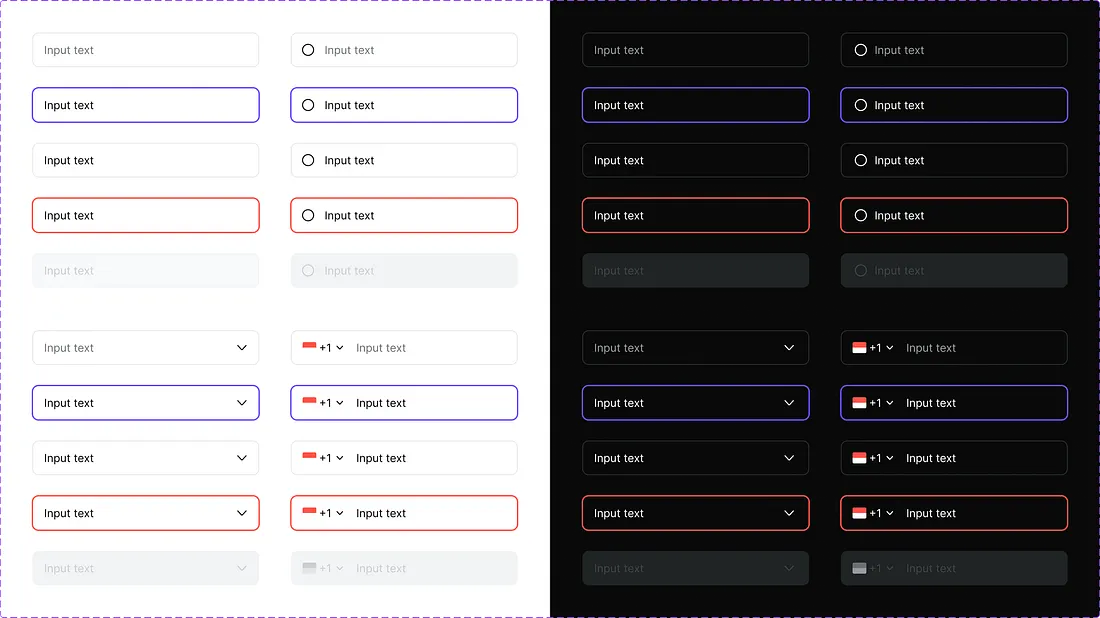Viewport: 1100px width, 618px height.
Task: Click the flag icon in the disabled dark phone input
Action: [858, 568]
